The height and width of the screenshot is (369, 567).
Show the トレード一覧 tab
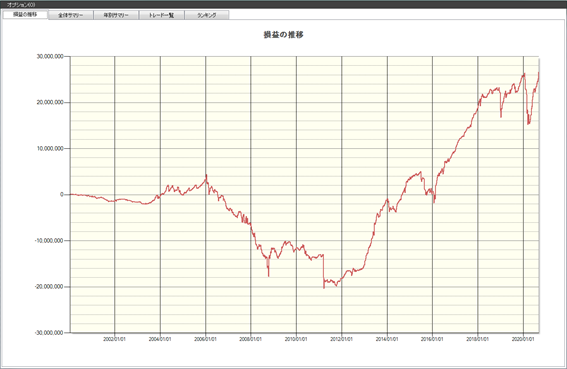tap(162, 15)
